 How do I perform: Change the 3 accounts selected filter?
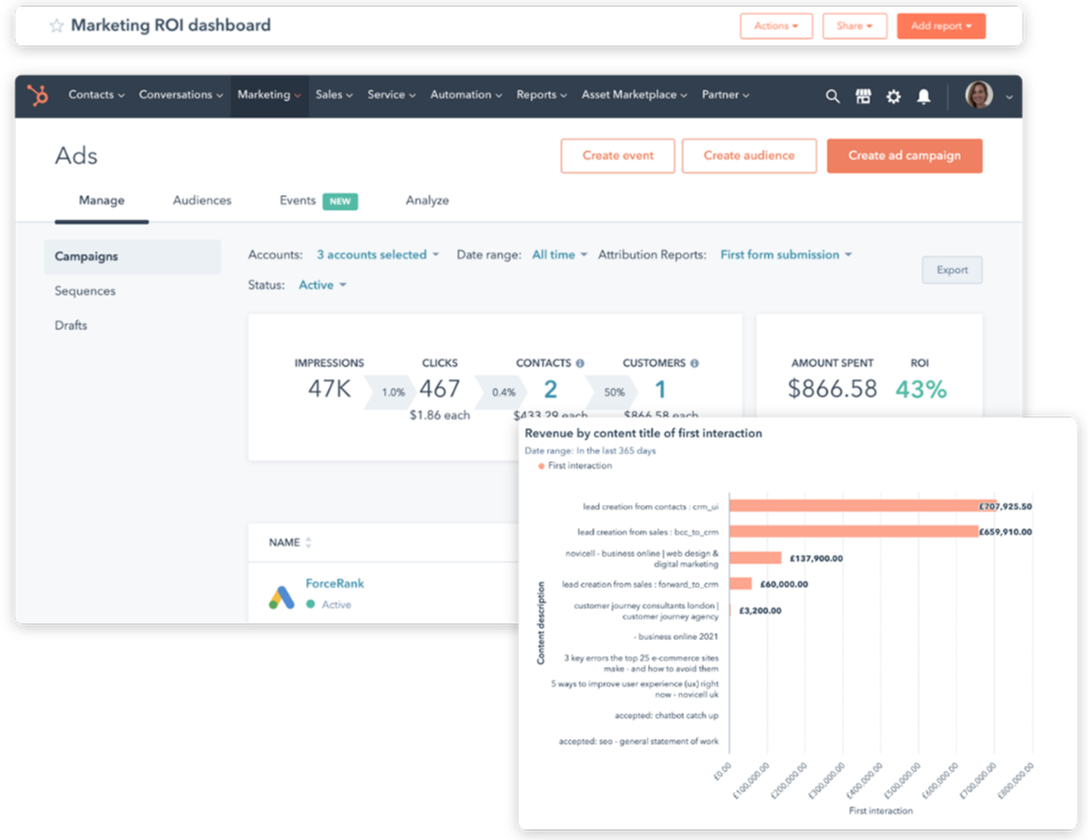tap(378, 255)
